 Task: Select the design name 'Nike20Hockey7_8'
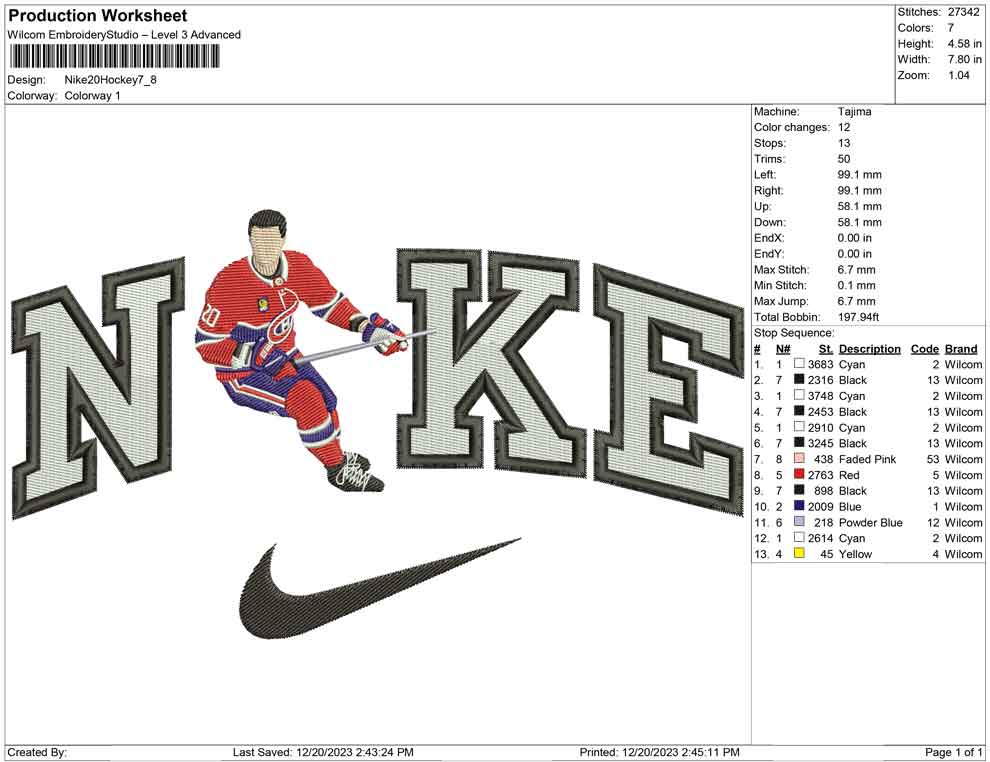110,80
